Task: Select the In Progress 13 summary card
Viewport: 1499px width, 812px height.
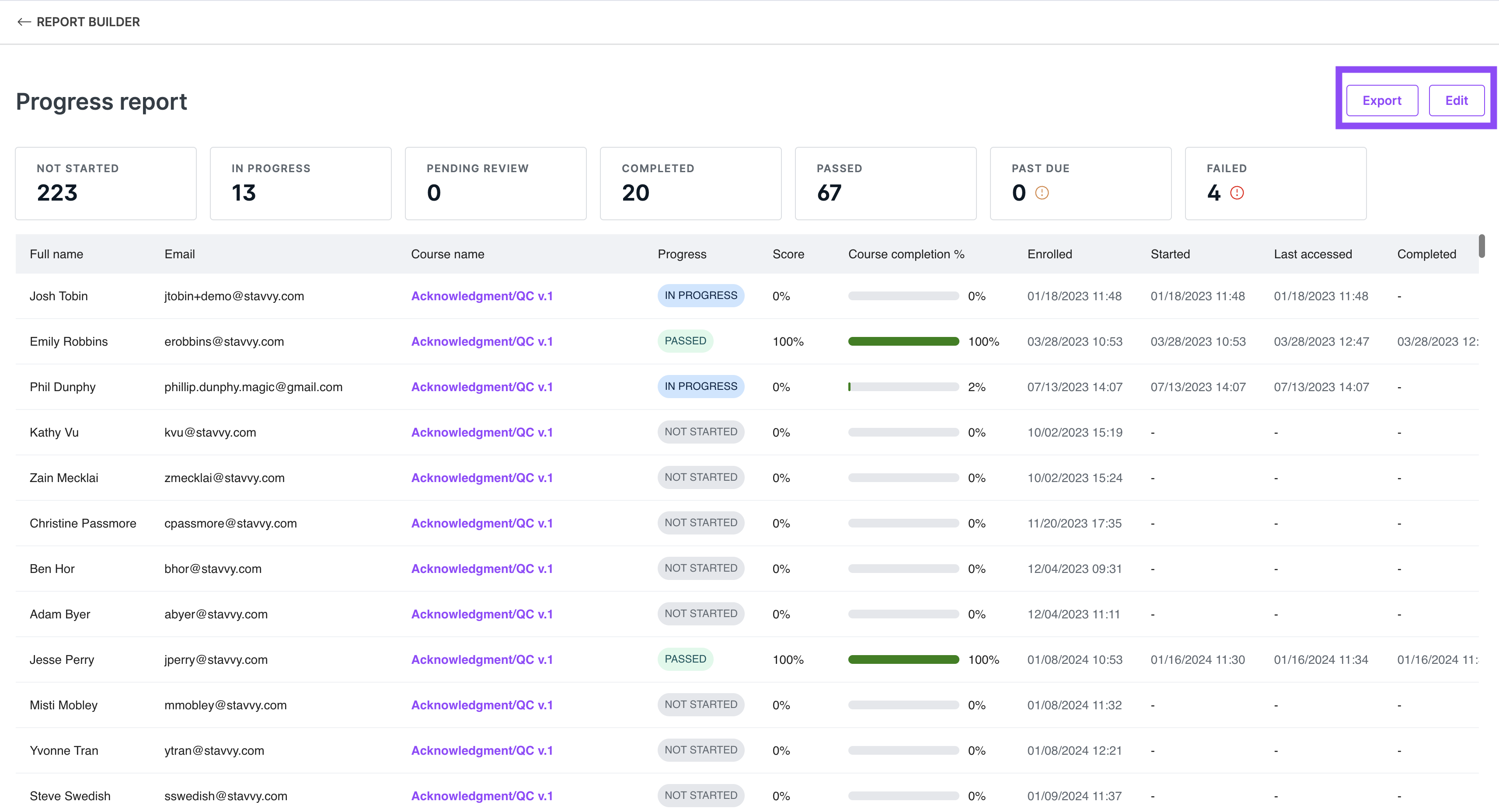Action: point(301,183)
